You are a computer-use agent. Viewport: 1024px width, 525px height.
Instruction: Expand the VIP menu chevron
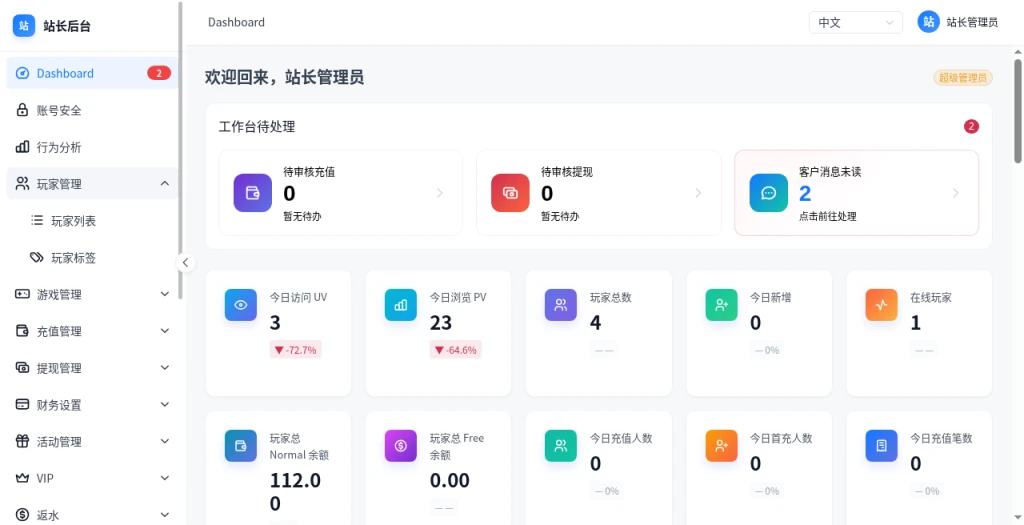(165, 478)
